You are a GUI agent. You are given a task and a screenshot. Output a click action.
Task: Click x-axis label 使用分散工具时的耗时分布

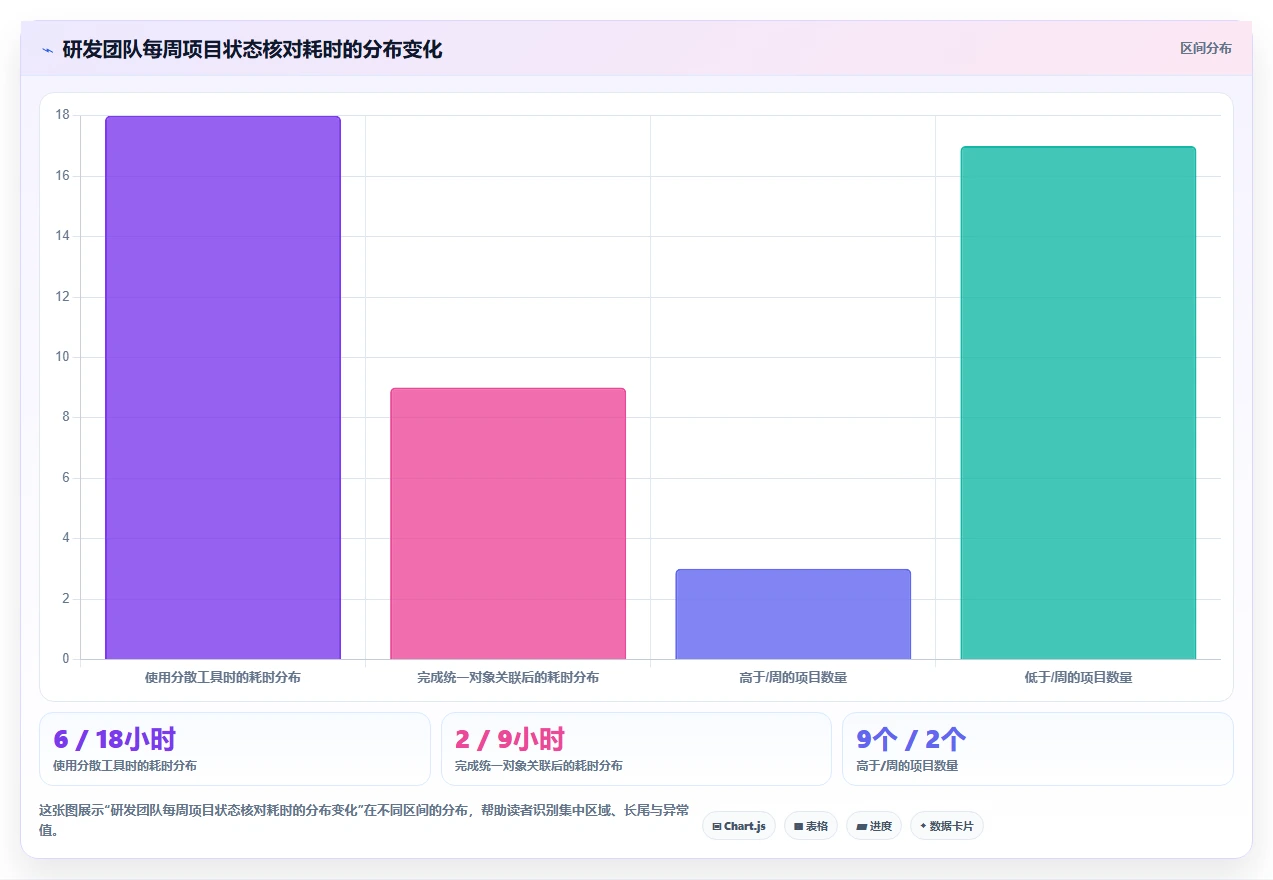(x=223, y=677)
